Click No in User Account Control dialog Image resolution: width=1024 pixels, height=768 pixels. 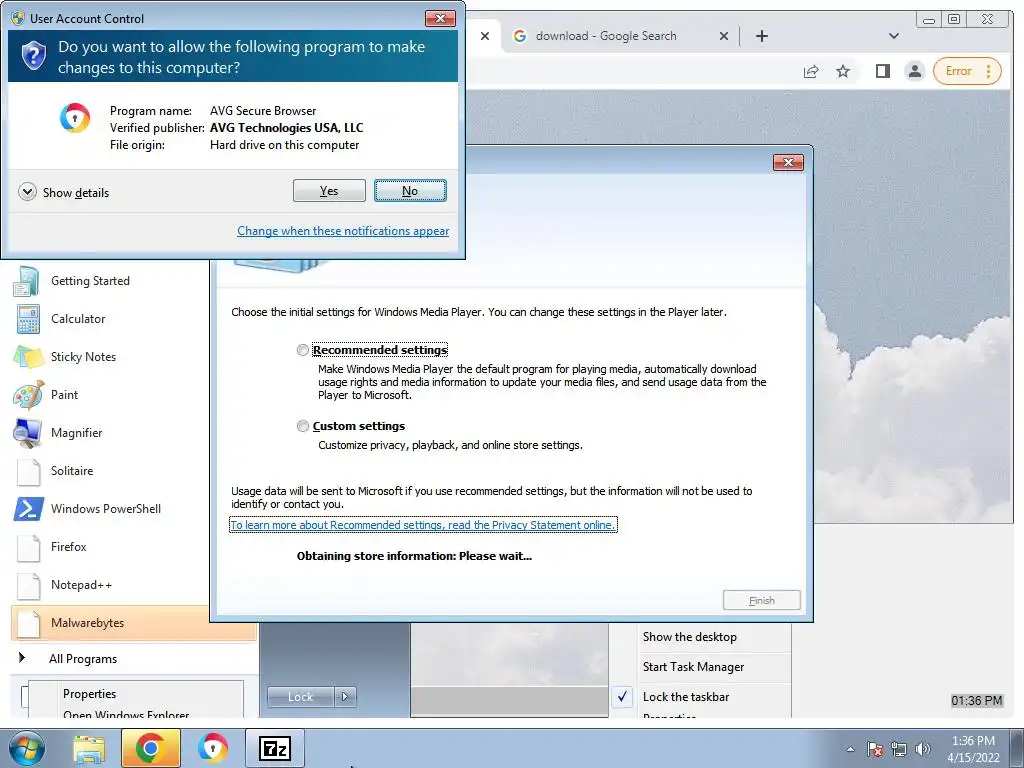pos(410,191)
